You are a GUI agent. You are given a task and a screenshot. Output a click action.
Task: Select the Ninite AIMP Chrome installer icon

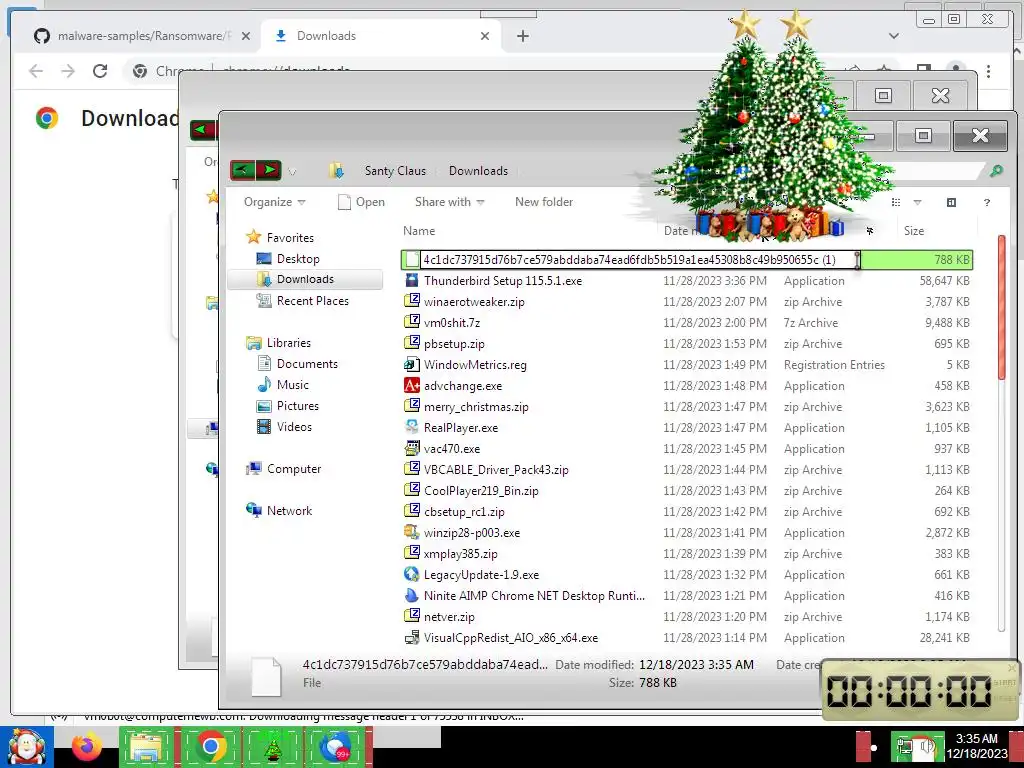pyautogui.click(x=412, y=596)
